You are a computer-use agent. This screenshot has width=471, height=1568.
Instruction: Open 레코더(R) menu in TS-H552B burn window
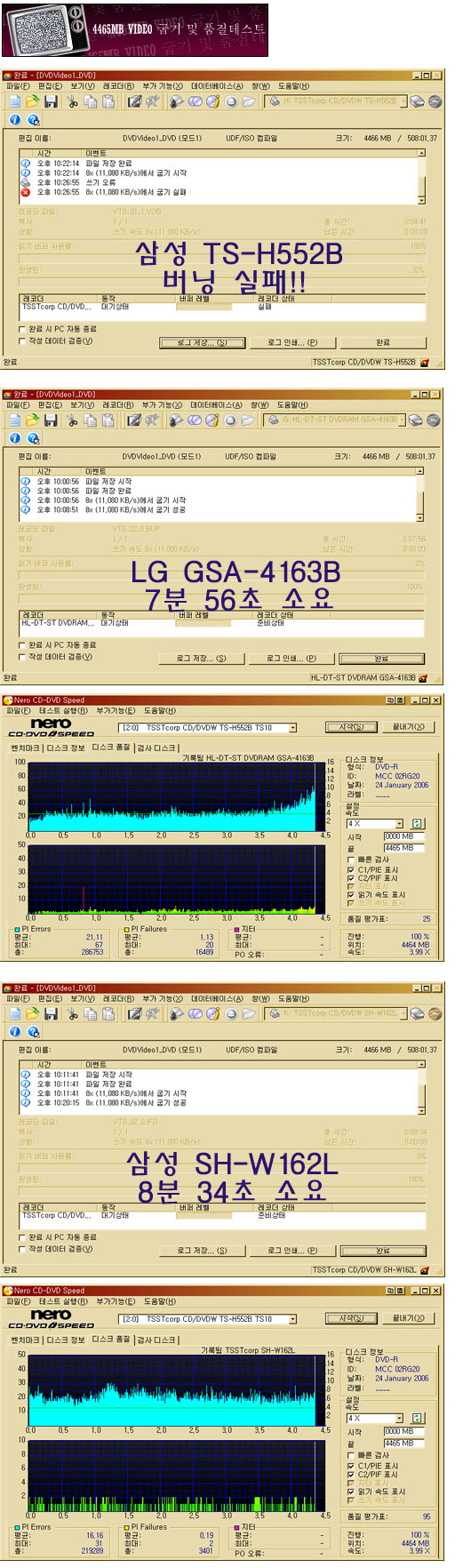tap(118, 86)
